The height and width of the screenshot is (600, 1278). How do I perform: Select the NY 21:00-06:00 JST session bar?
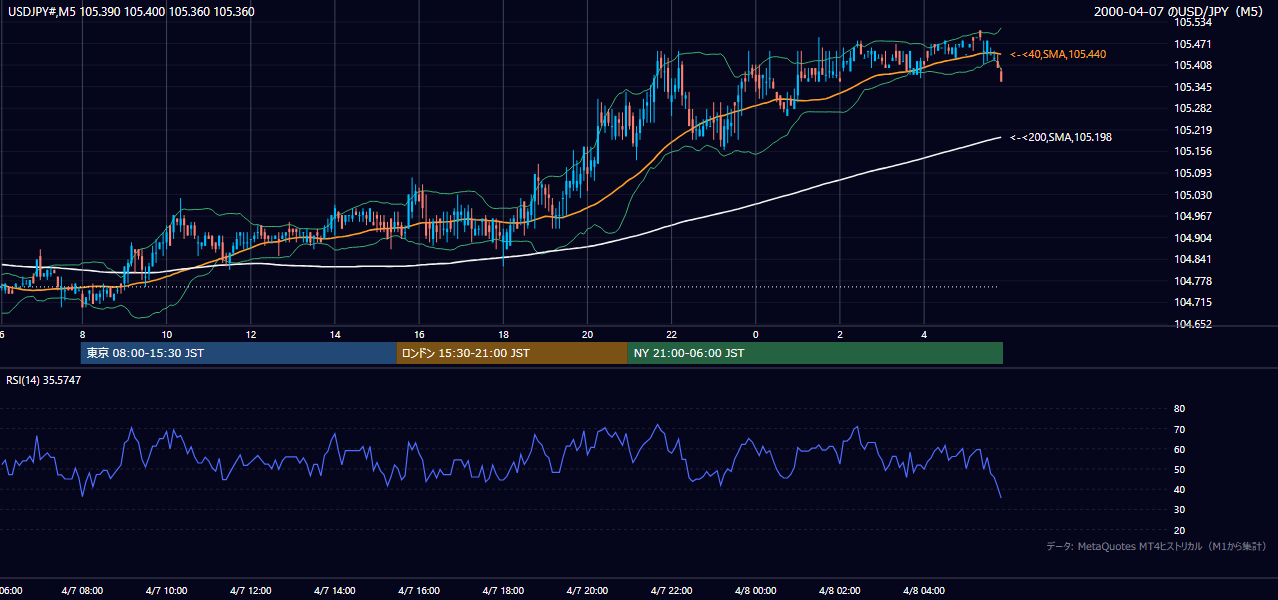[815, 353]
